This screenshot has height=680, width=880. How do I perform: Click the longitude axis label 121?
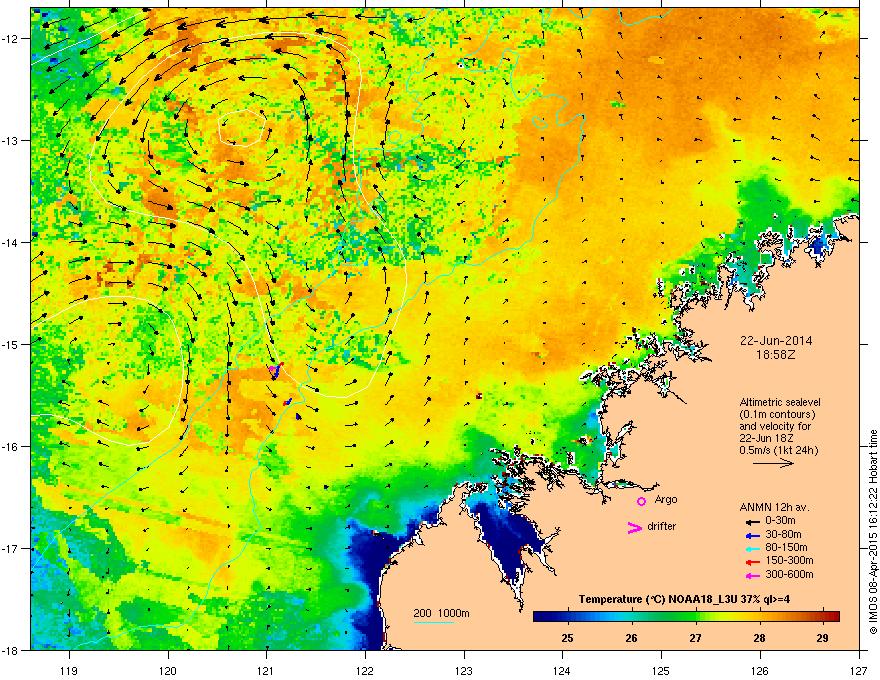click(266, 670)
